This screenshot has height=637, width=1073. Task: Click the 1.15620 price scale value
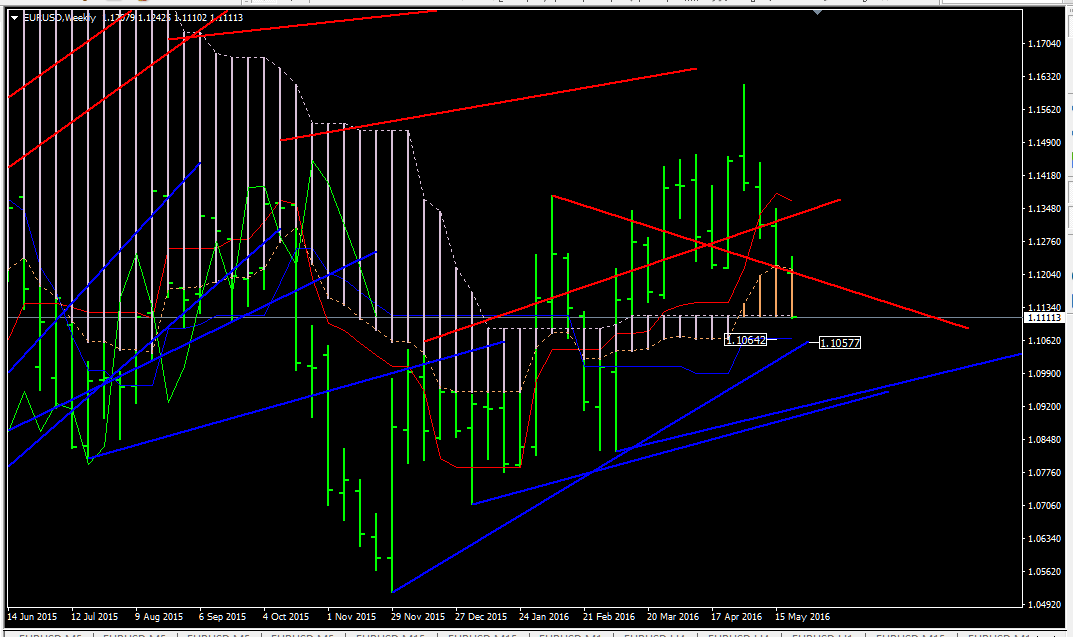[1044, 109]
